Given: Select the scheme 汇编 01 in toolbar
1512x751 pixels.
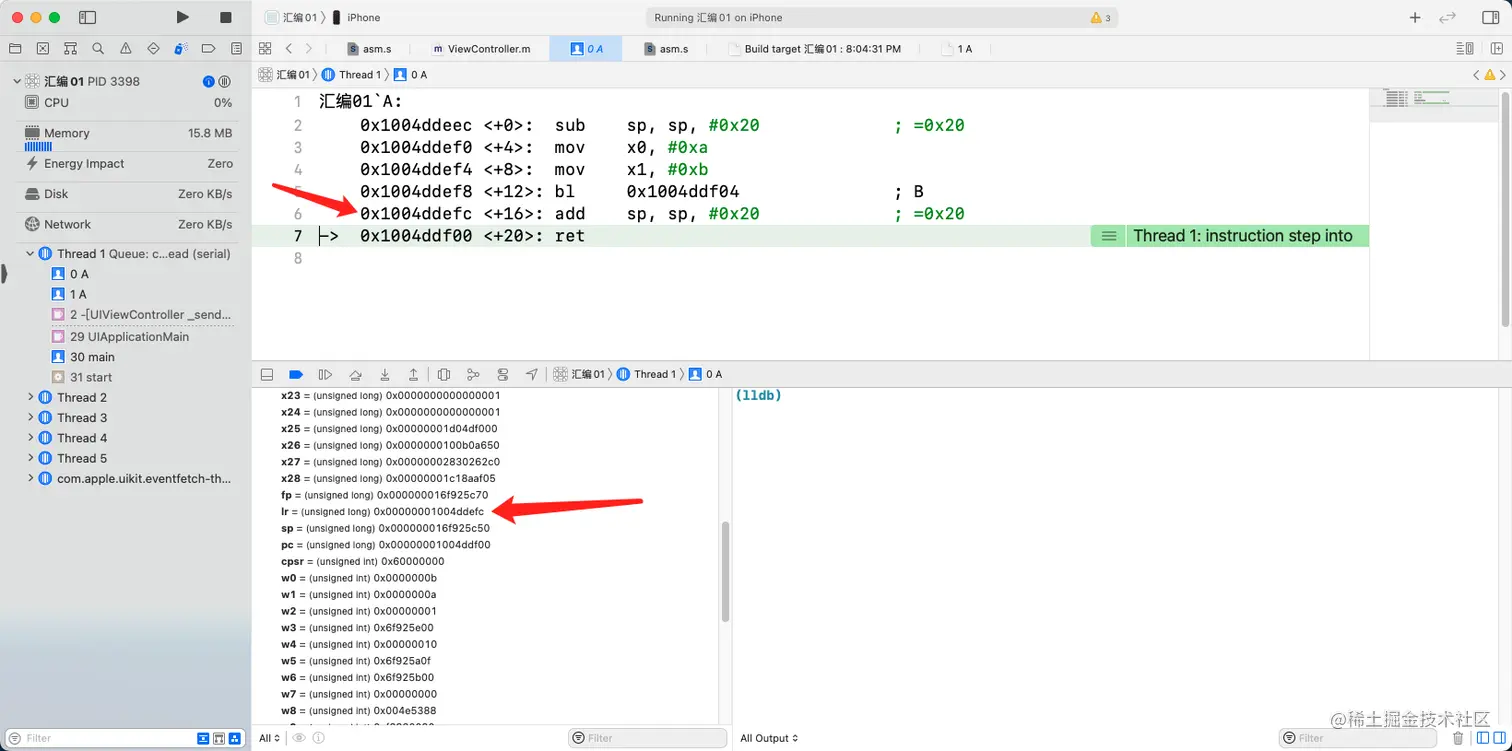Looking at the screenshot, I should click(x=292, y=17).
